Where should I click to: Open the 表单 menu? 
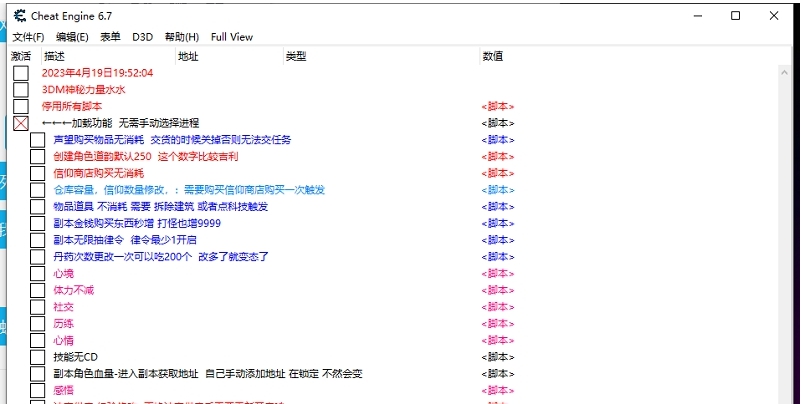click(x=110, y=37)
